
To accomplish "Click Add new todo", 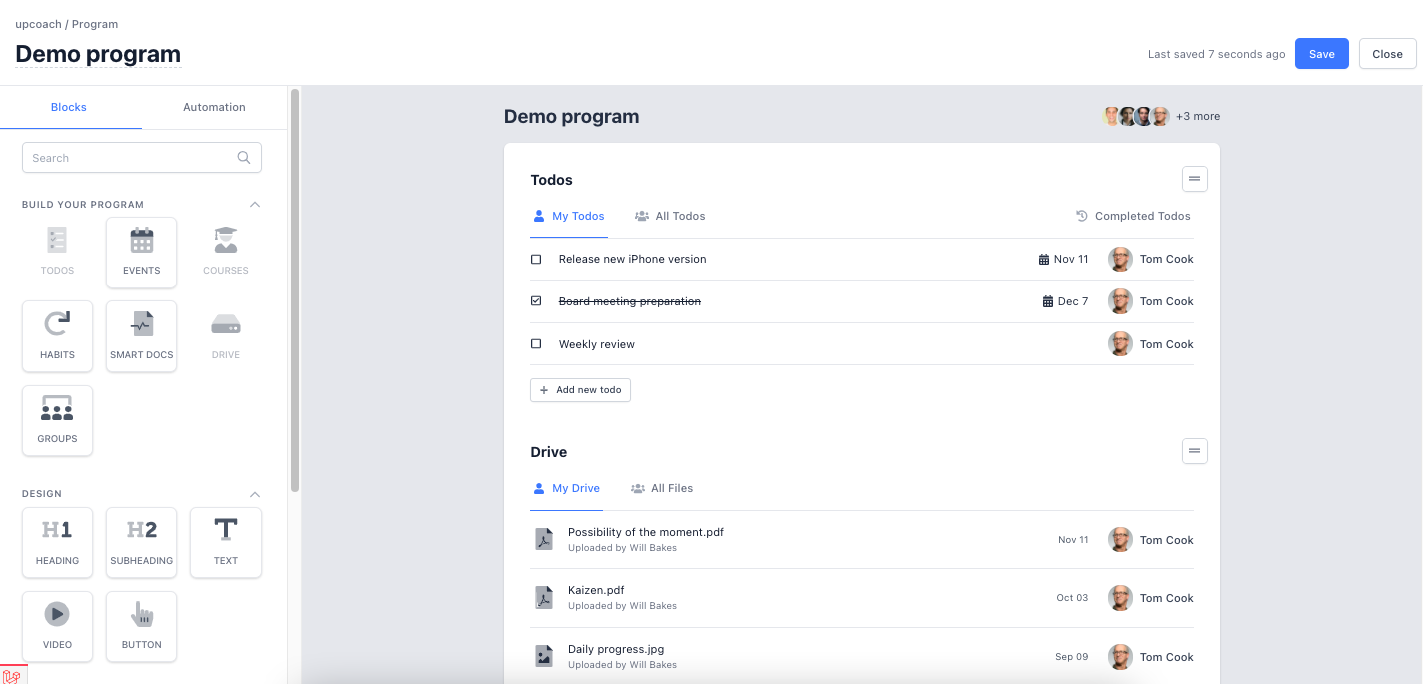I will tap(580, 389).
